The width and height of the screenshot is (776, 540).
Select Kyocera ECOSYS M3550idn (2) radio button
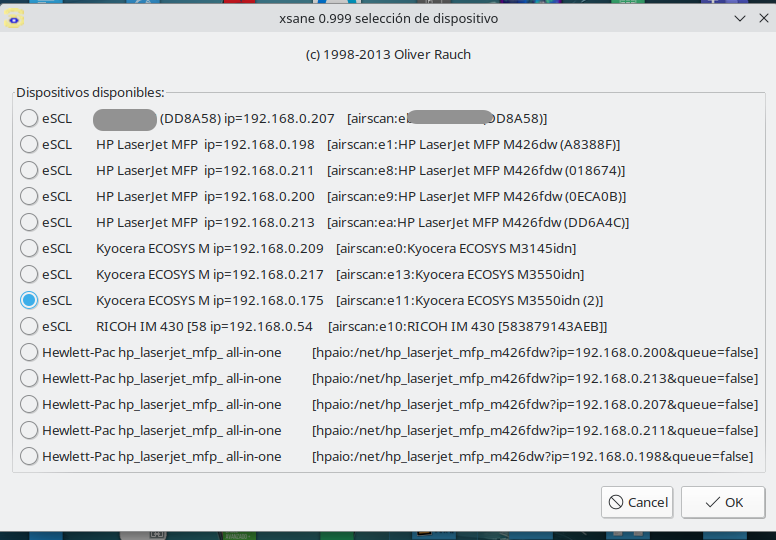click(29, 300)
